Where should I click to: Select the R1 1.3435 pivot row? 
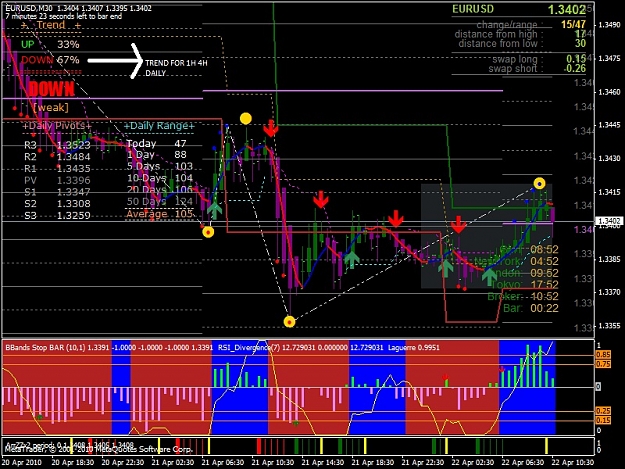pos(57,168)
